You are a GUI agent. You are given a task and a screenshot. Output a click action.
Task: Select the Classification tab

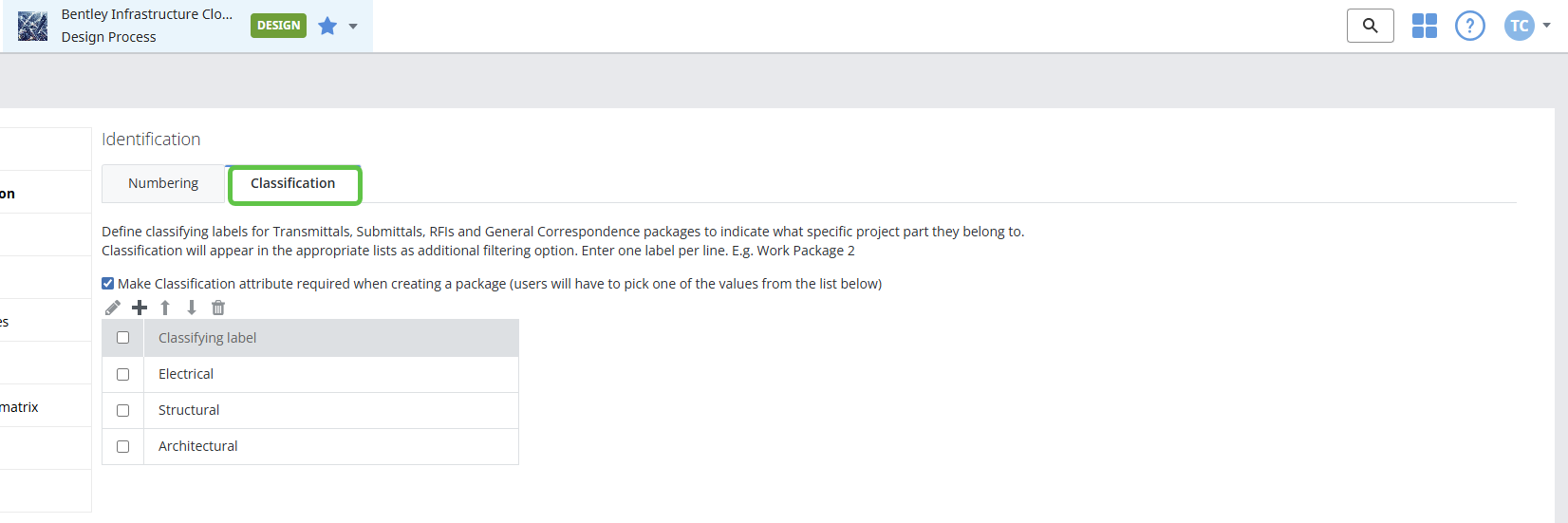point(293,183)
